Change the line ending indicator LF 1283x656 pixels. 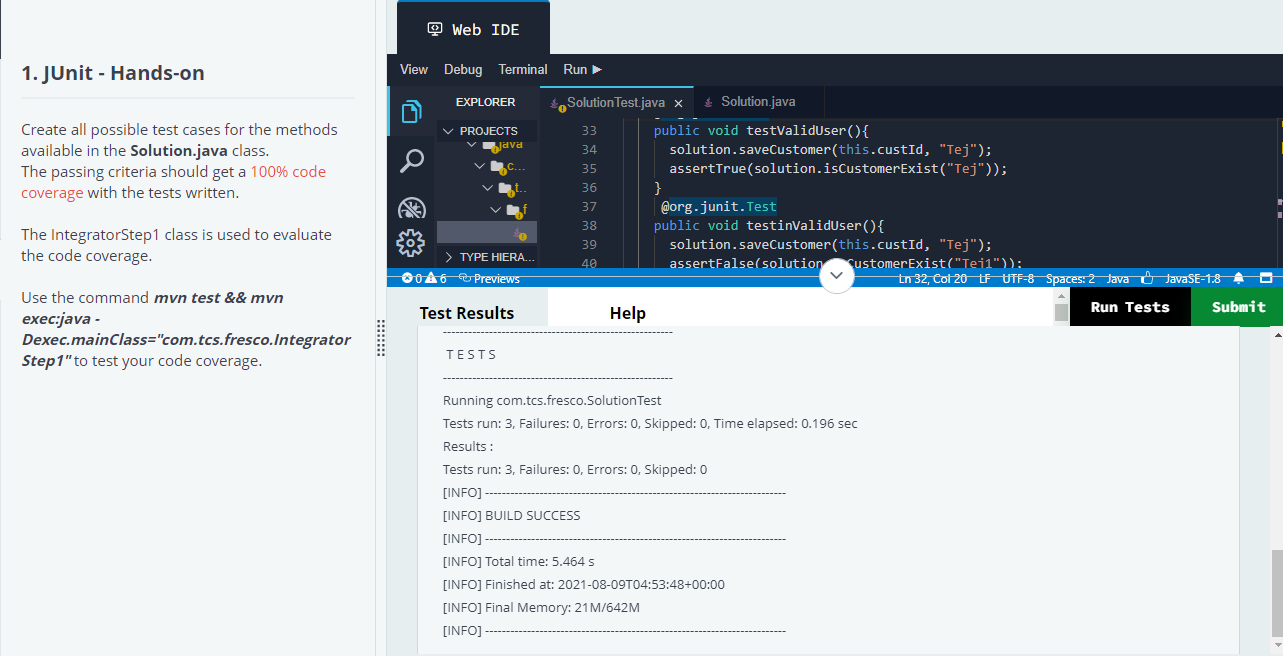[984, 278]
